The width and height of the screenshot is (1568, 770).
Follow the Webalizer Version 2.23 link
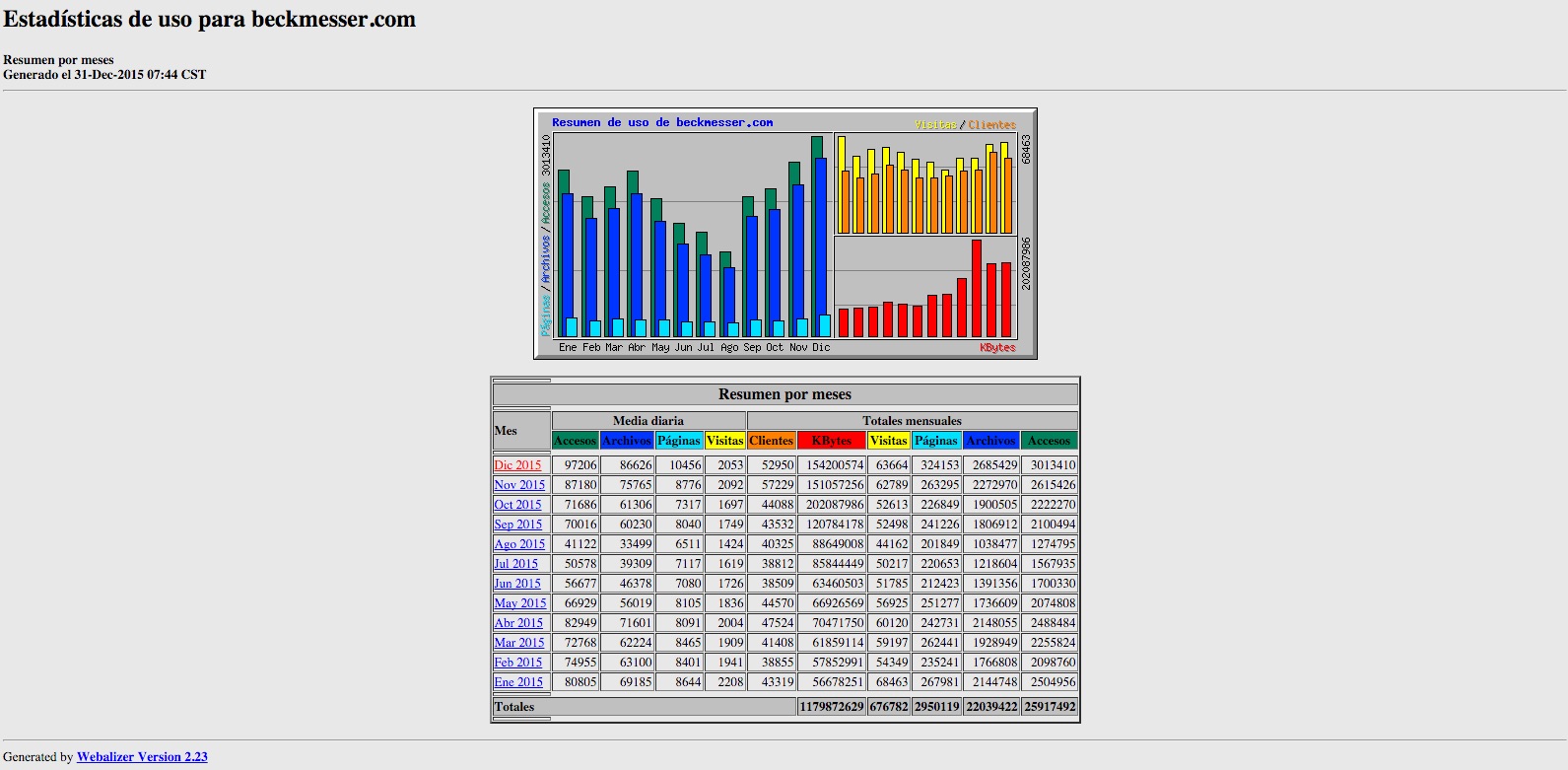[x=142, y=757]
